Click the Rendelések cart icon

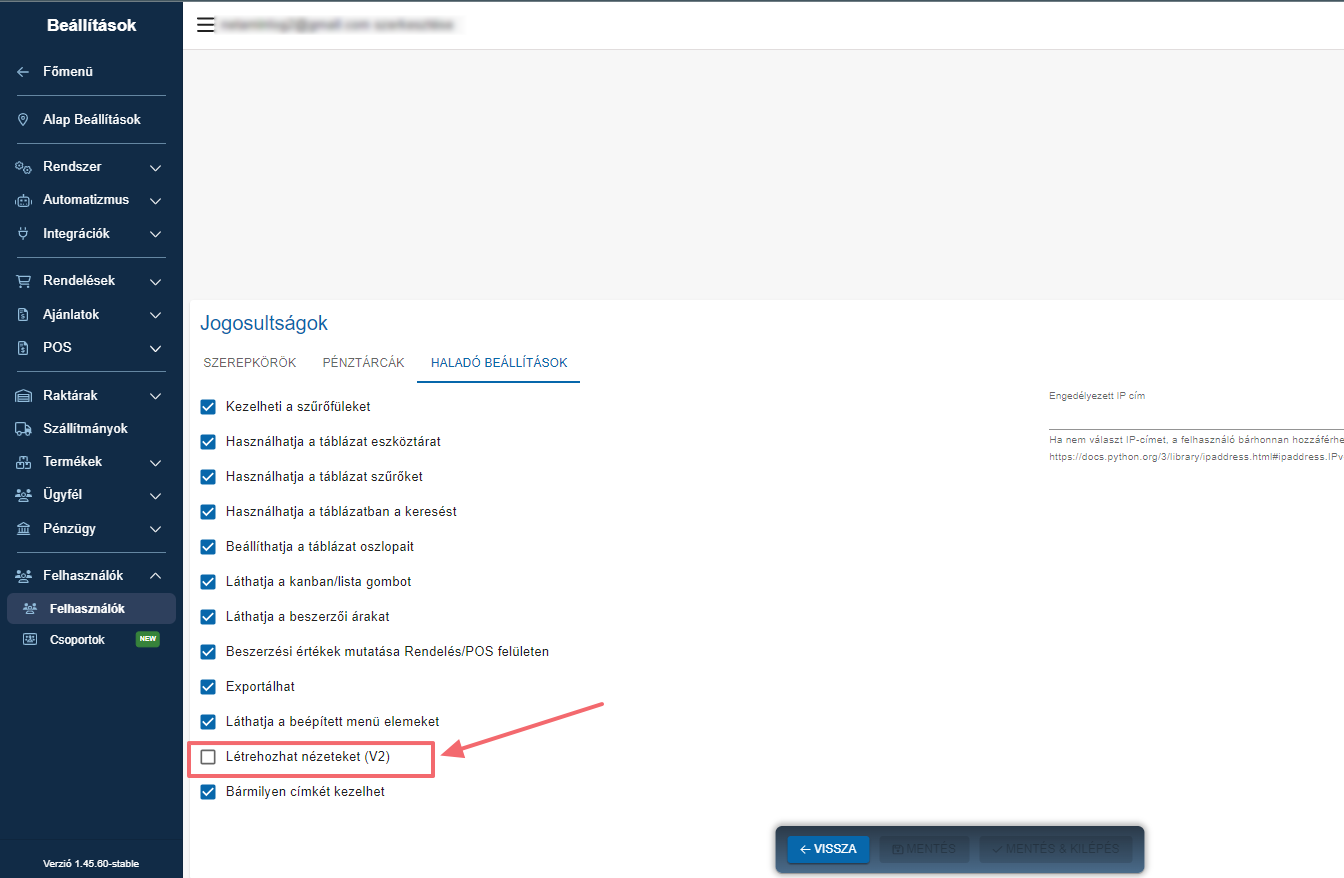coord(23,280)
